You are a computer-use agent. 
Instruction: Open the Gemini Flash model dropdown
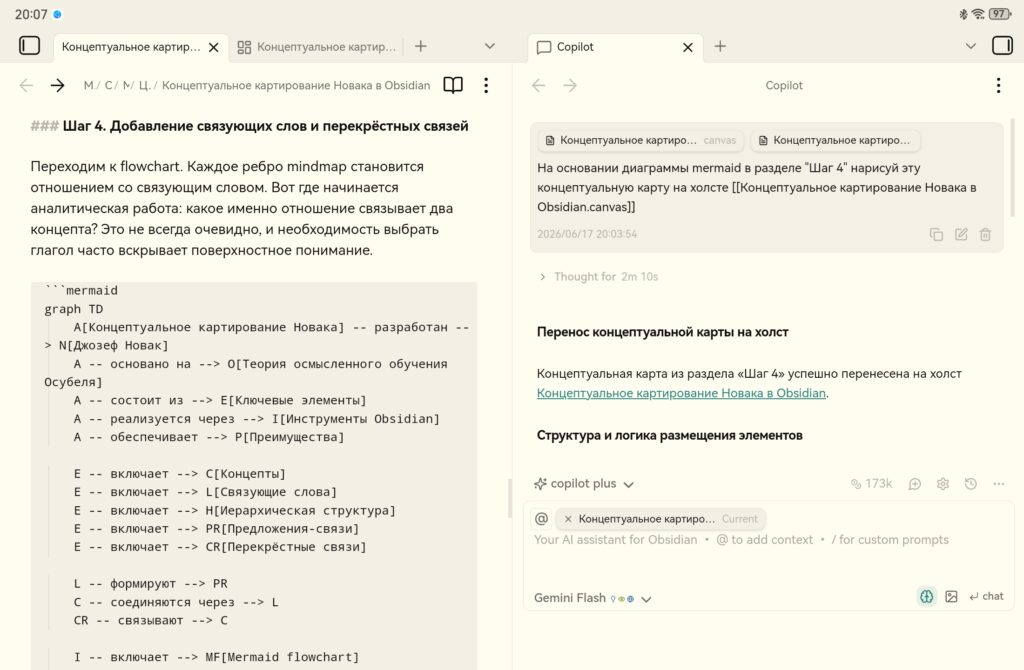[x=592, y=598]
